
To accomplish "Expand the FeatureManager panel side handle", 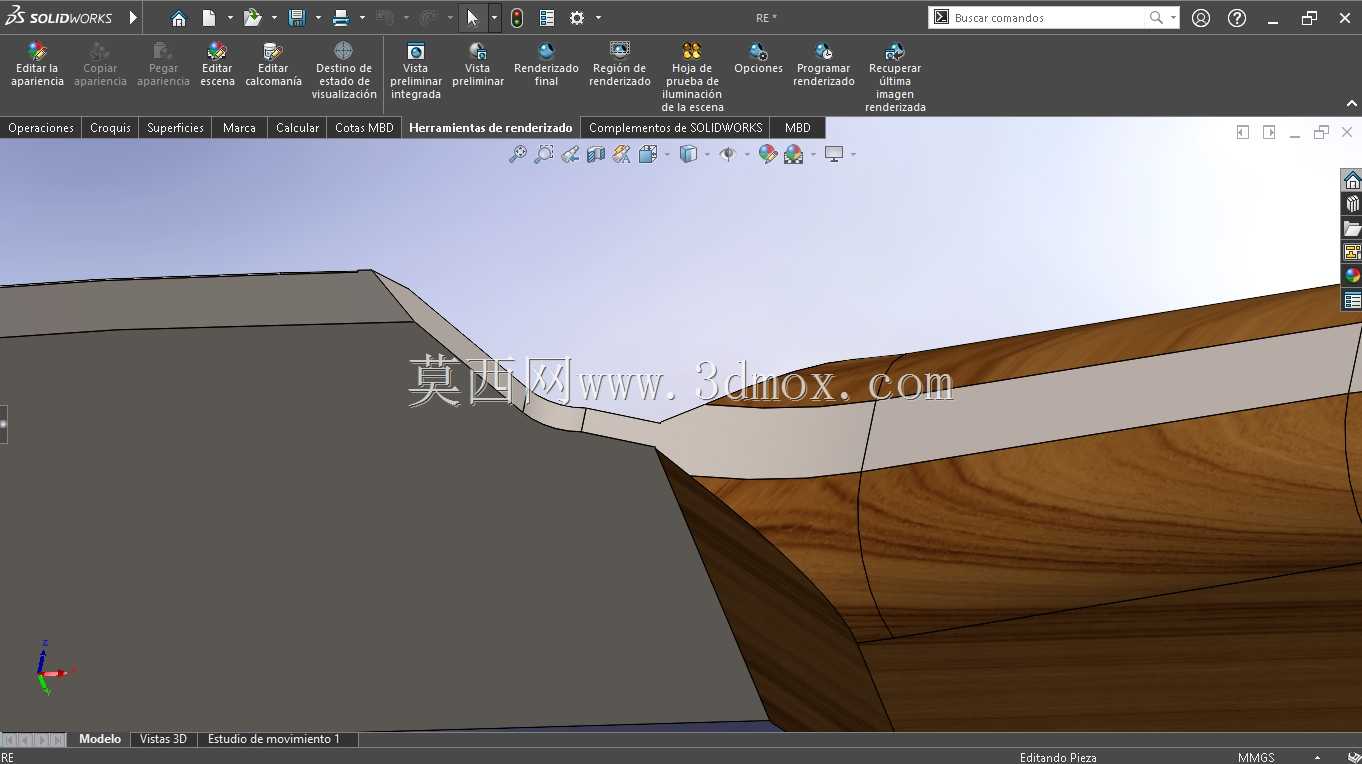I will pyautogui.click(x=3, y=424).
